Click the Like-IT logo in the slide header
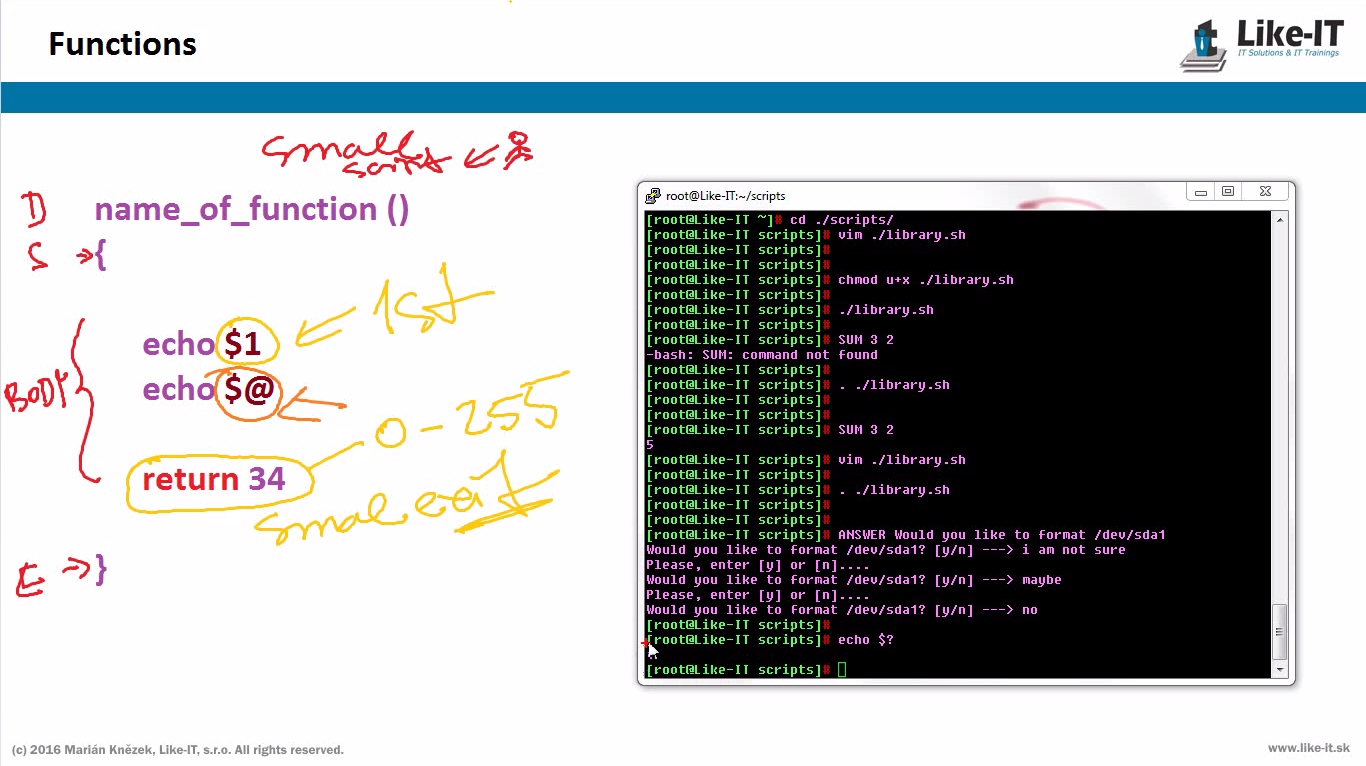This screenshot has height=766, width=1366. tap(1262, 45)
